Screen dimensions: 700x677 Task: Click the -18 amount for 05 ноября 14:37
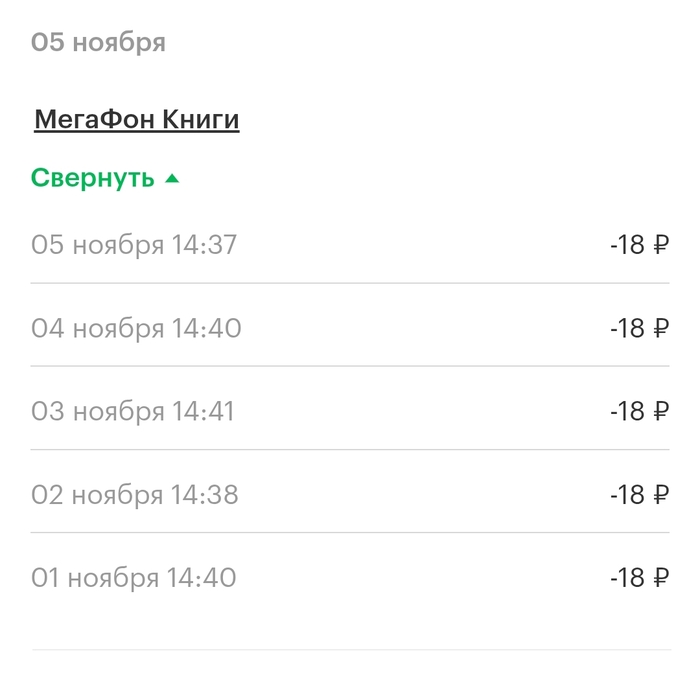(627, 245)
